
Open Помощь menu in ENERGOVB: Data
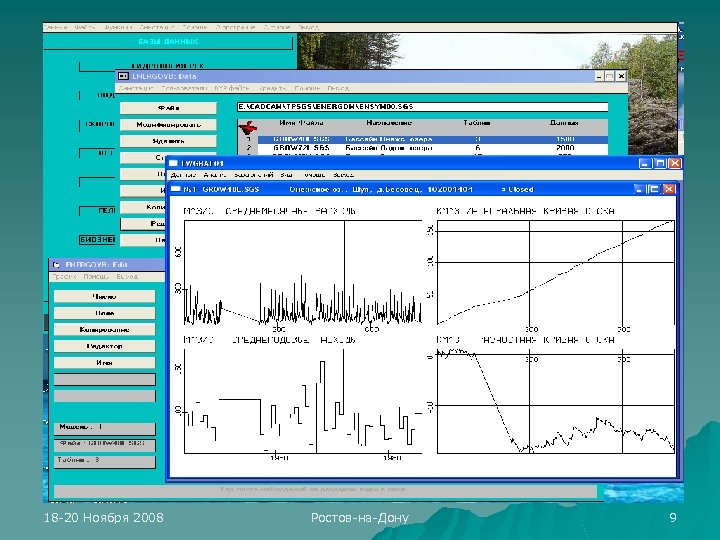[x=307, y=88]
